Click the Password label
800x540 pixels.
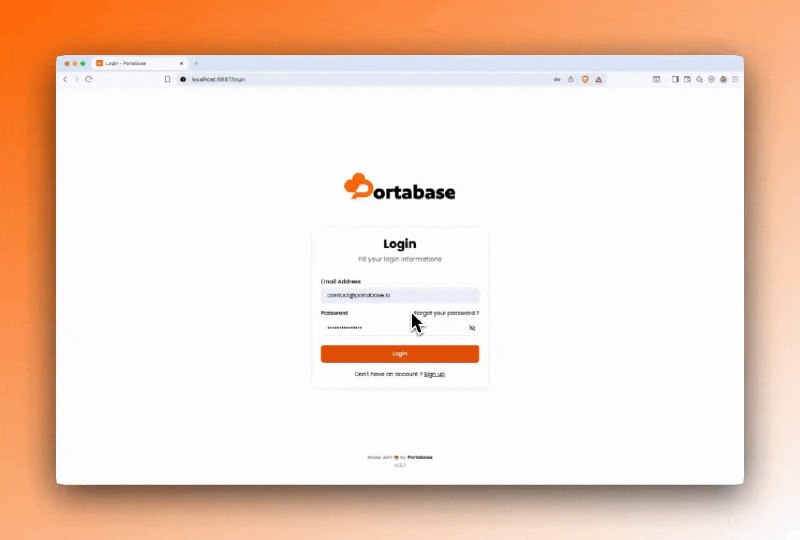pos(334,313)
